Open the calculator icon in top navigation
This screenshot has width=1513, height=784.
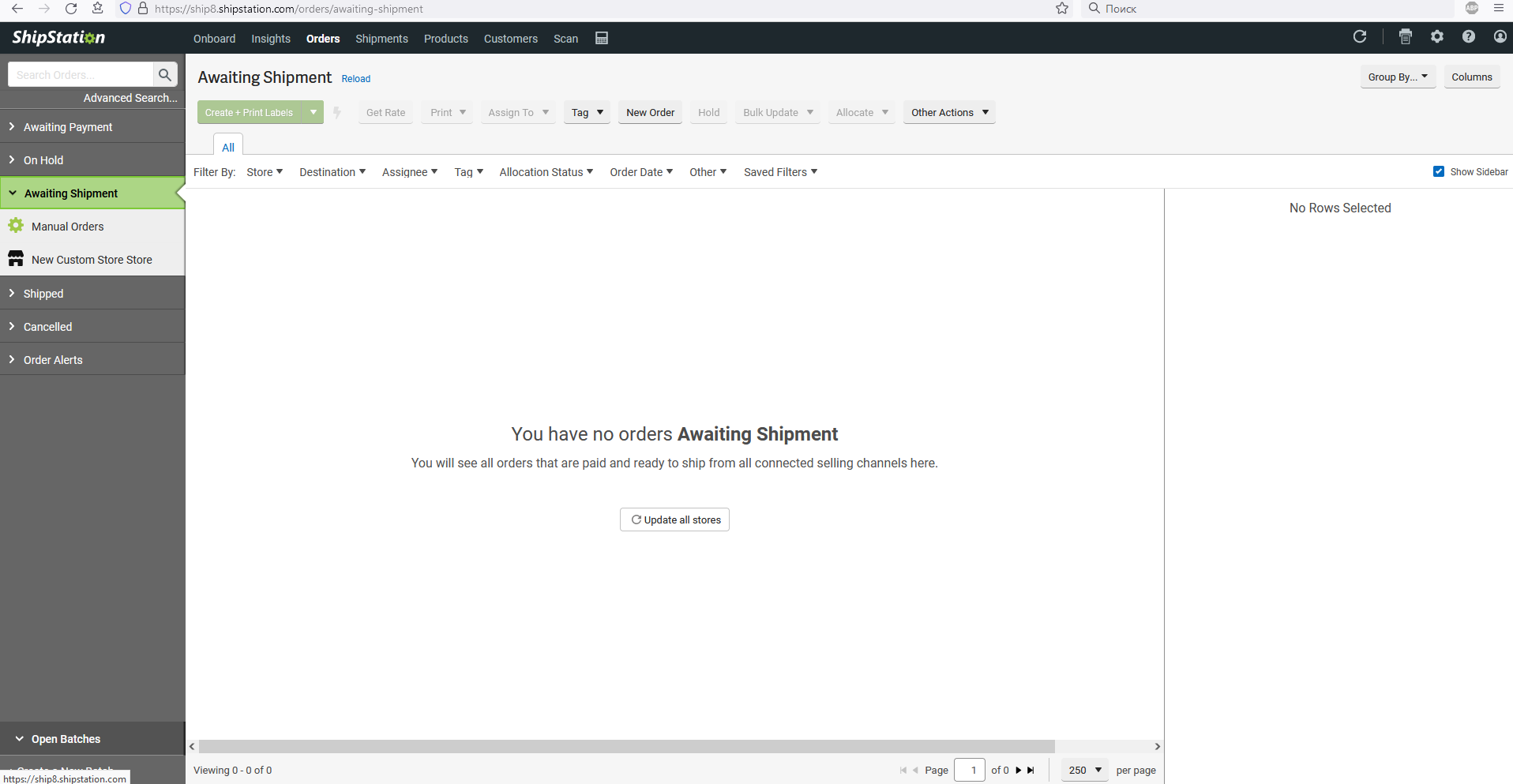tap(602, 38)
